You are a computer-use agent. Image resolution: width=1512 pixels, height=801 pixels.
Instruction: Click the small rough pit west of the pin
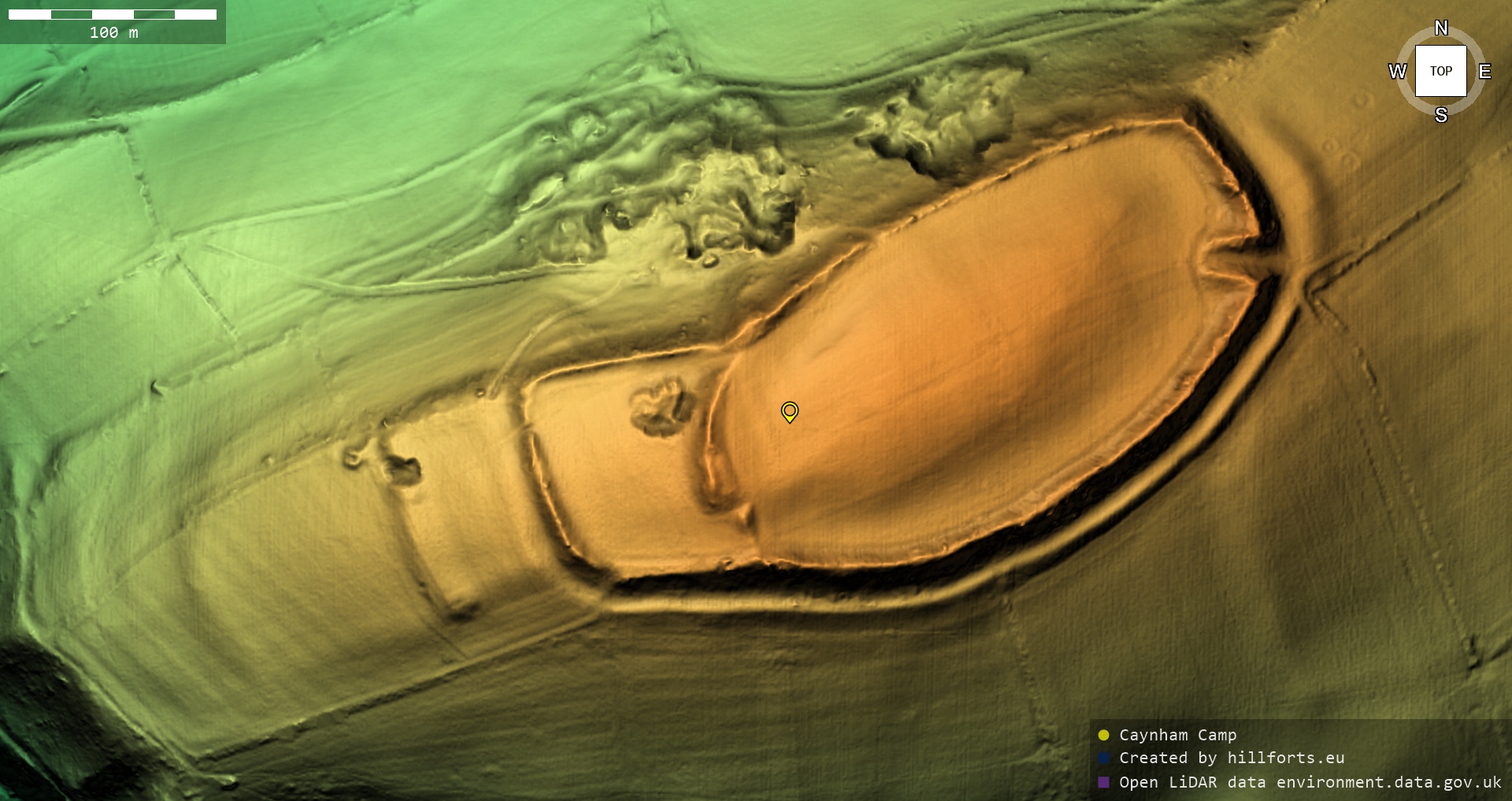point(661,406)
